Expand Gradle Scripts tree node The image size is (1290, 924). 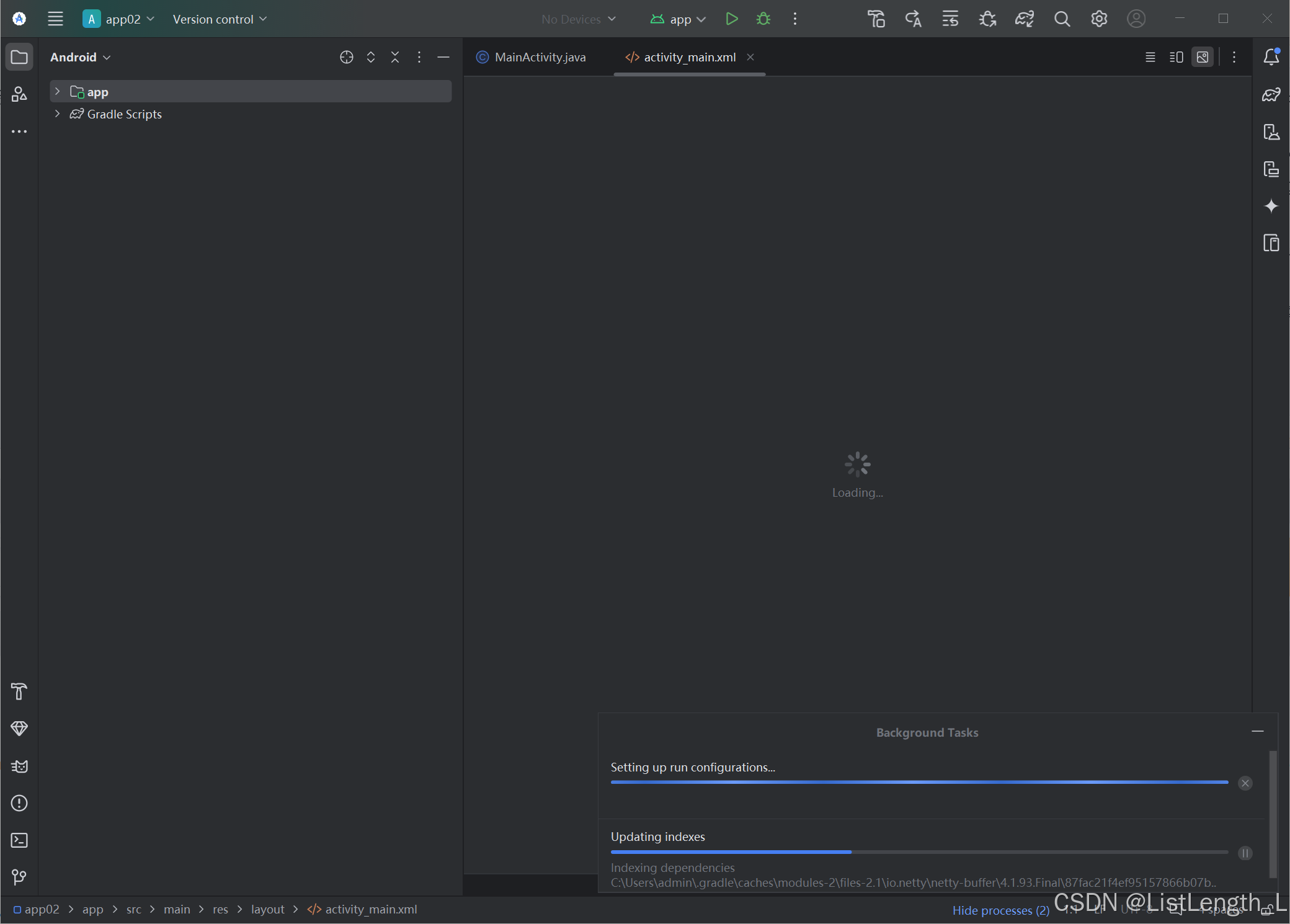coord(58,114)
